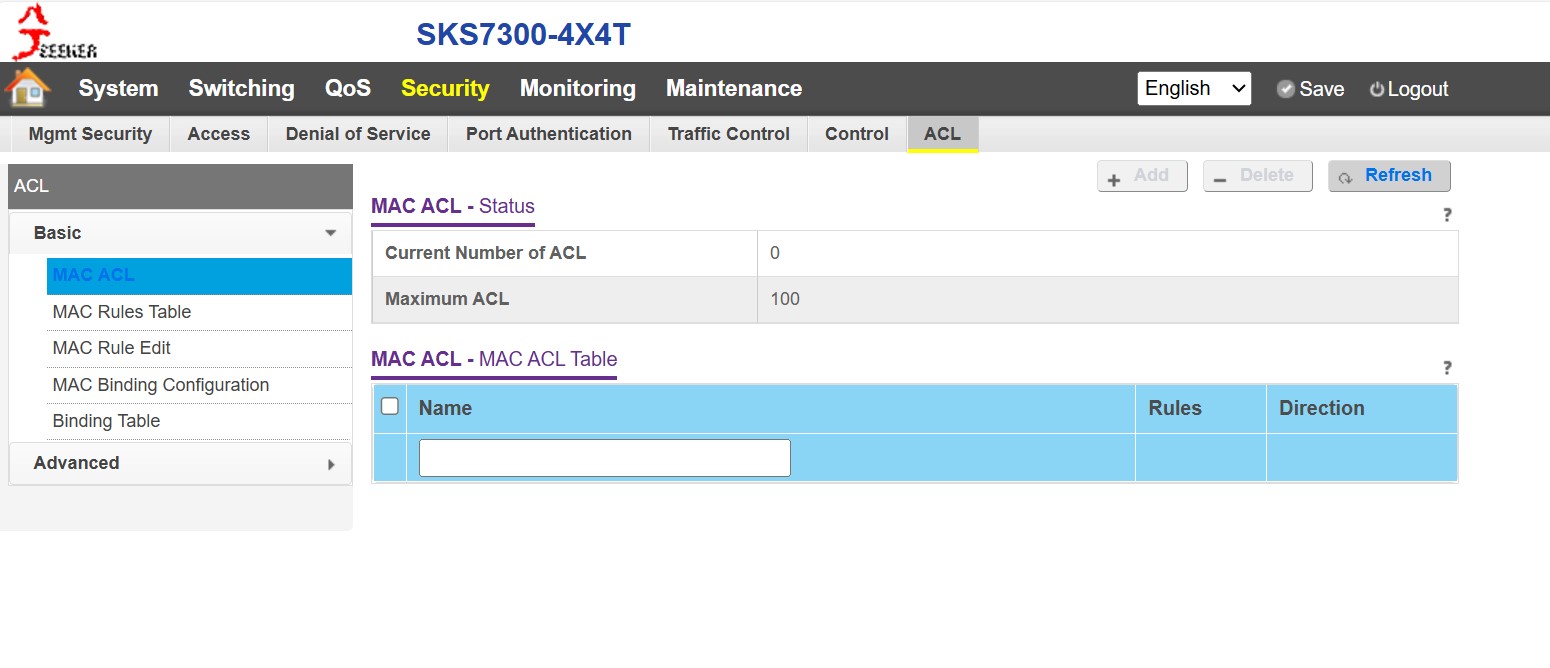Click help question mark beside MAC ACL Status
The image size is (1550, 668).
click(1446, 215)
